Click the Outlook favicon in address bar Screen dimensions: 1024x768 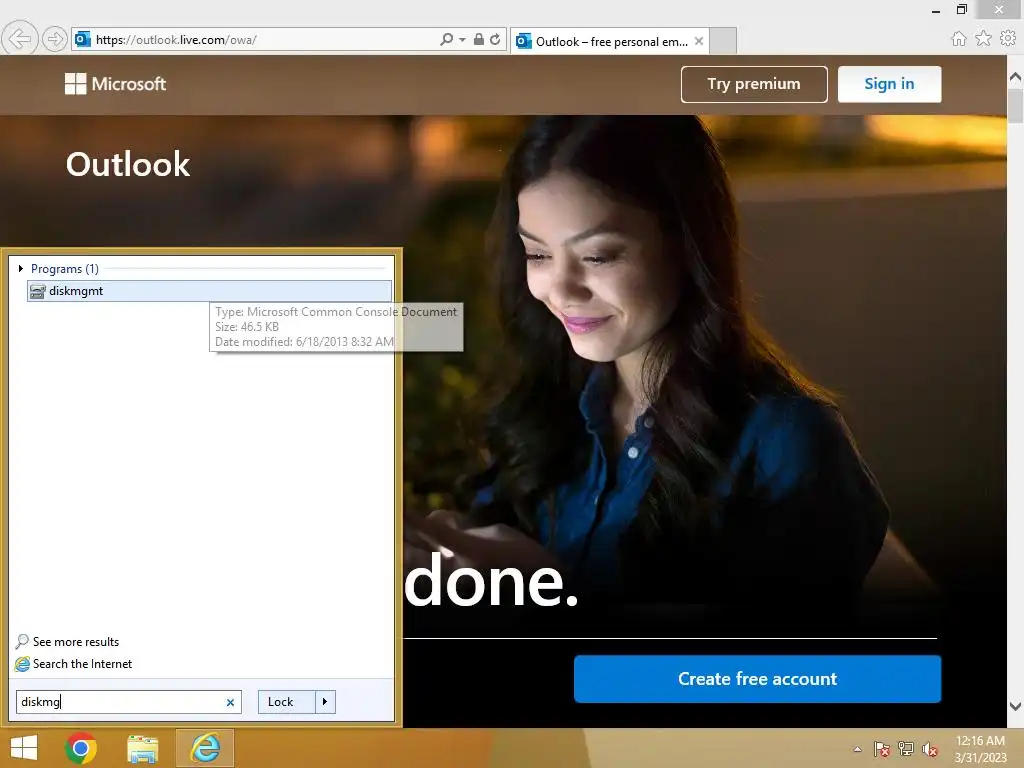point(83,39)
